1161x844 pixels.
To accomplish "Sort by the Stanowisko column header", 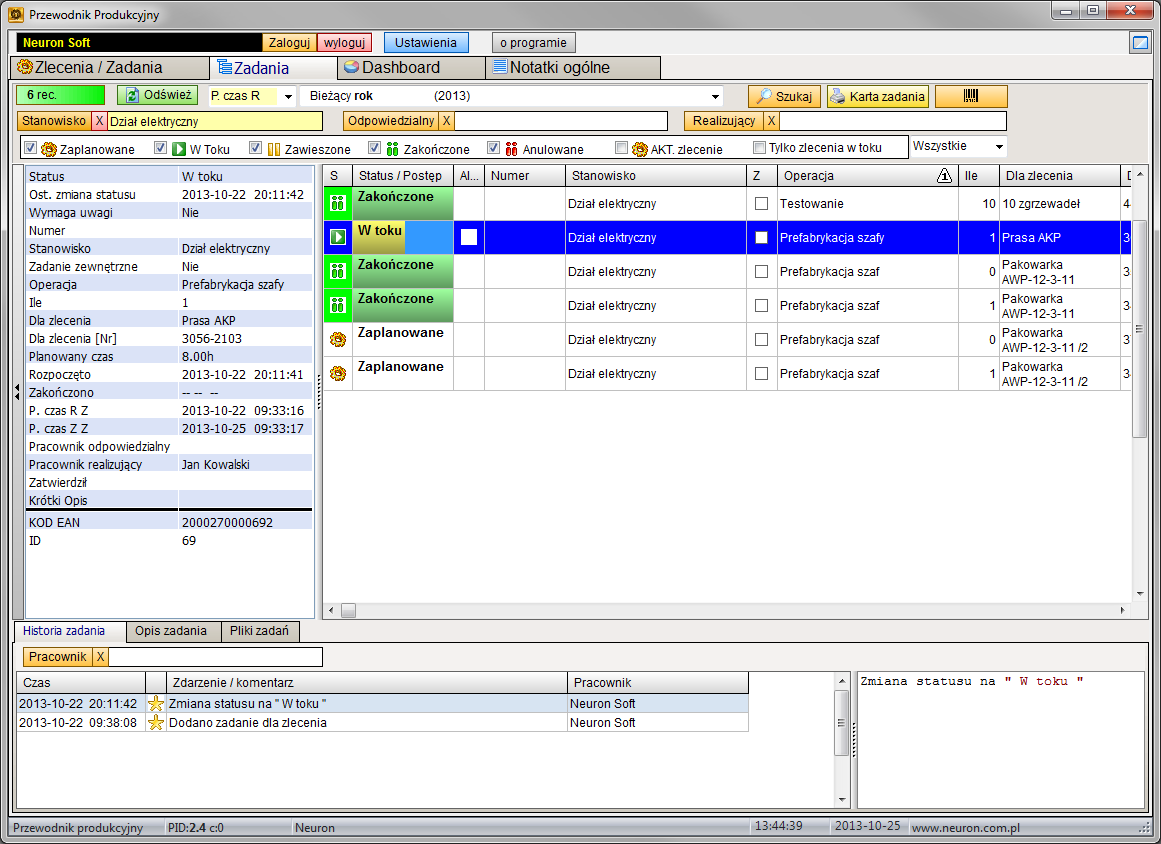I will coord(656,175).
